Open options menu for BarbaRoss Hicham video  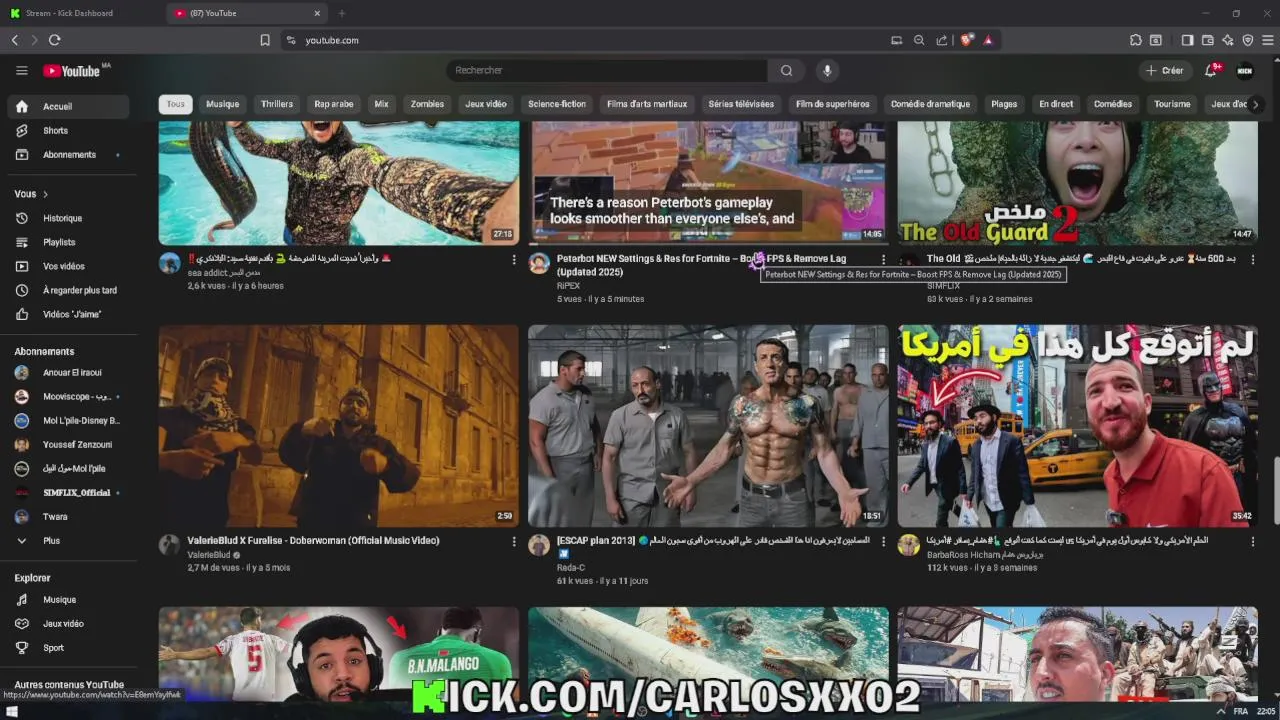point(1252,541)
